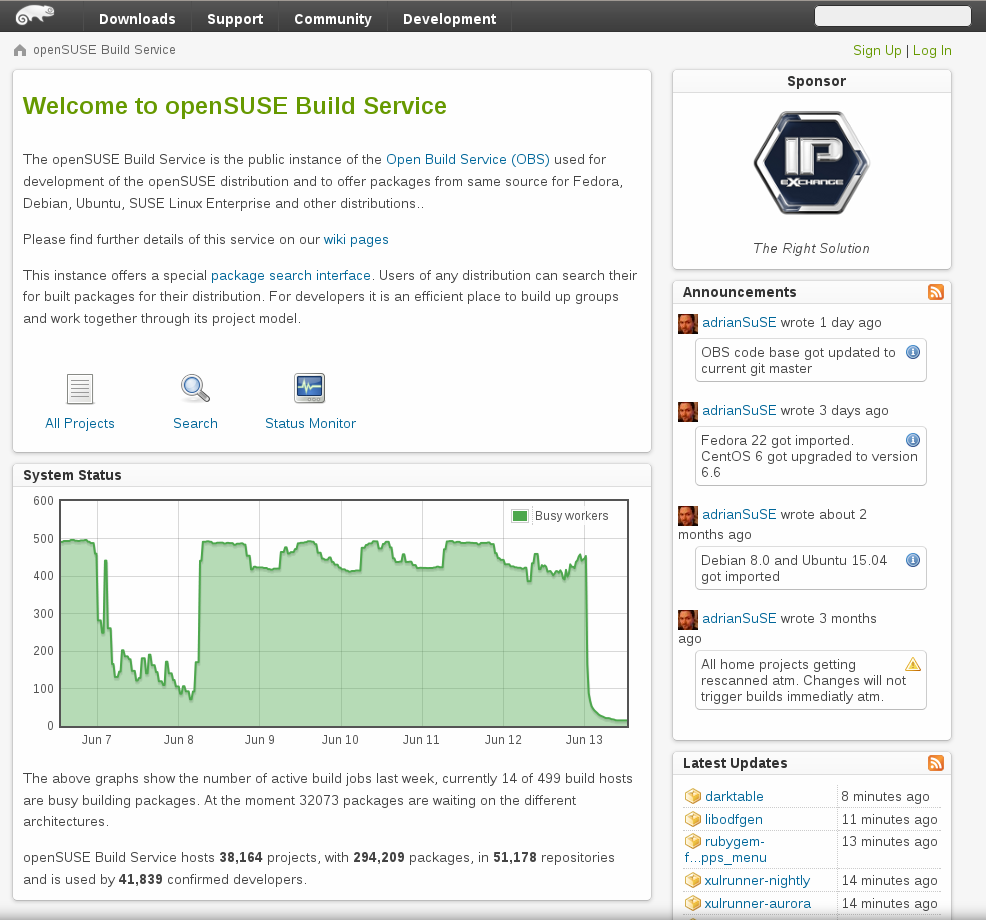Click 'The Right Solution' sponsor caption
Viewport: 986px width, 920px height.
pos(811,248)
